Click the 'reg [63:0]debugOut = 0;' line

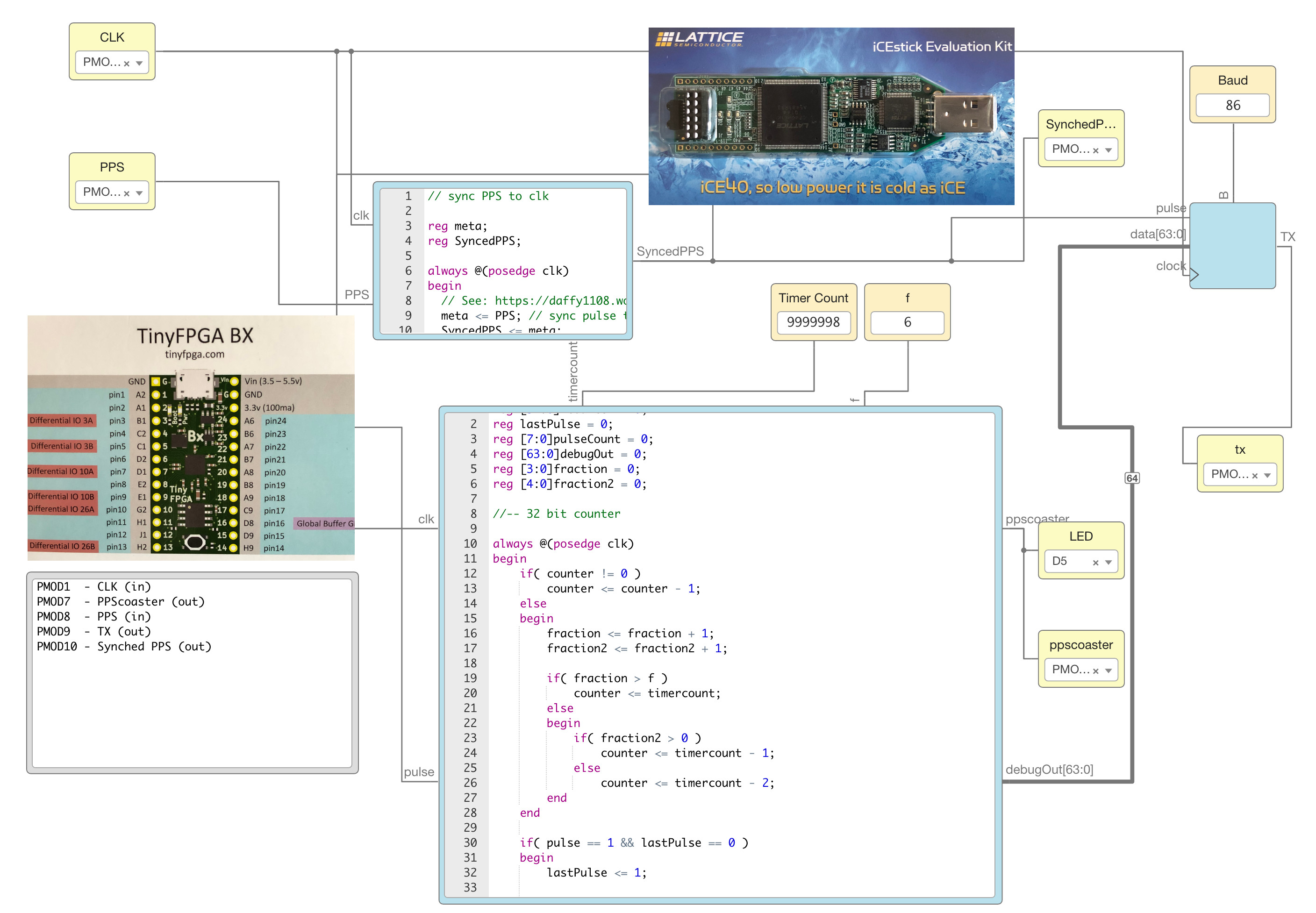click(x=569, y=454)
